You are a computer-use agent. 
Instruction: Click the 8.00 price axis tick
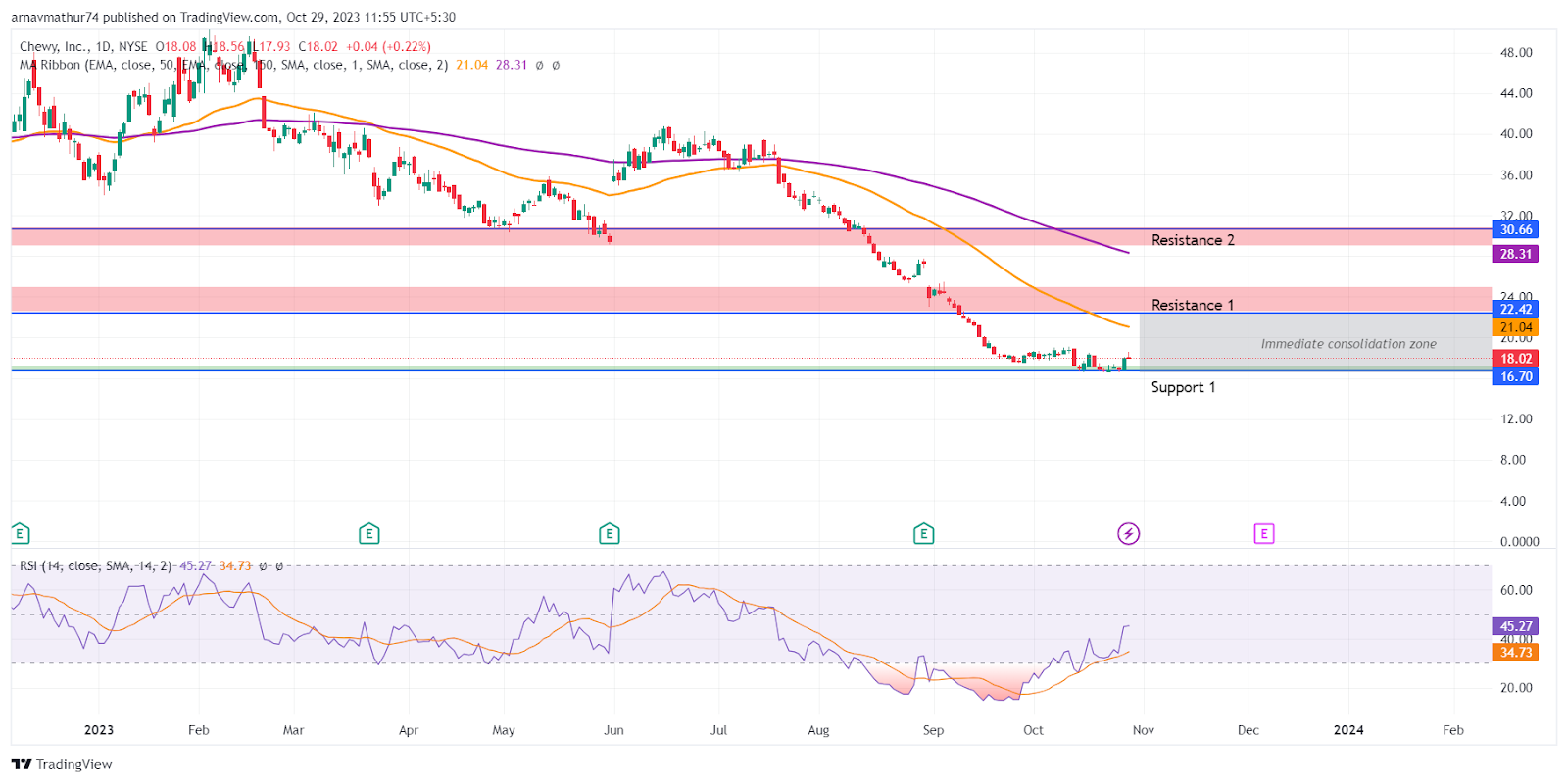[x=1513, y=460]
